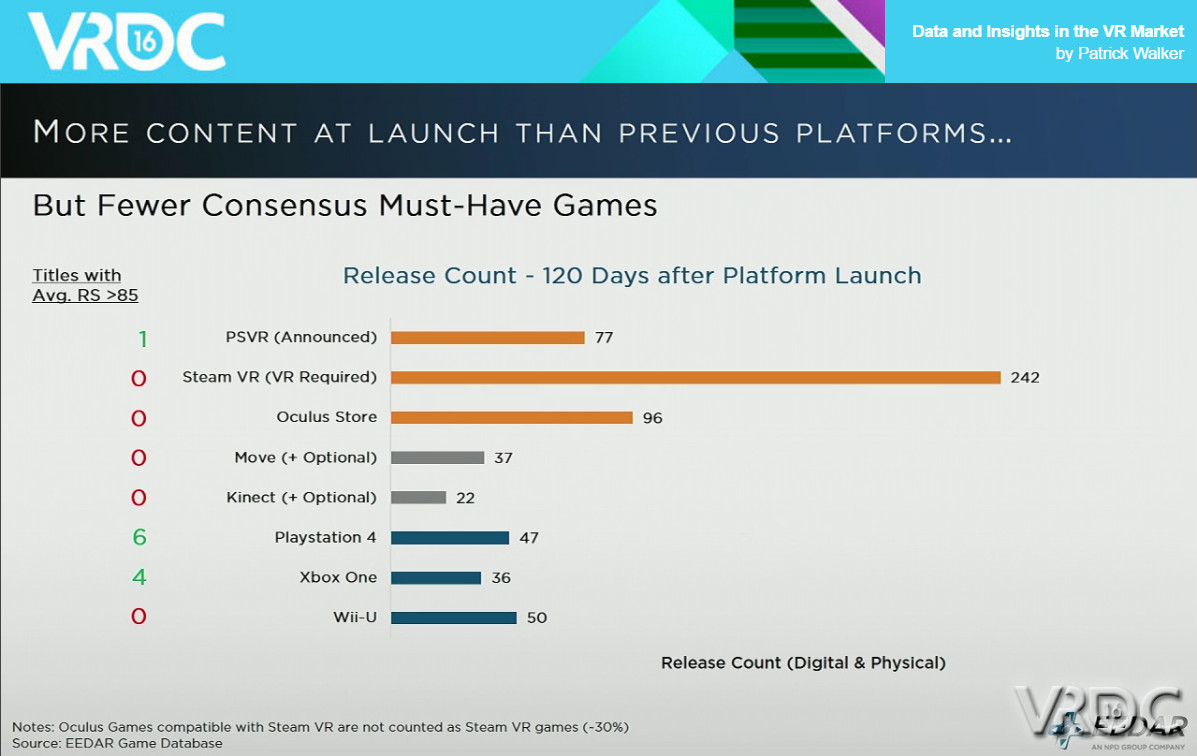Click the 'Release Count - 120 Days after Platform Launch' chart title

pos(632,275)
